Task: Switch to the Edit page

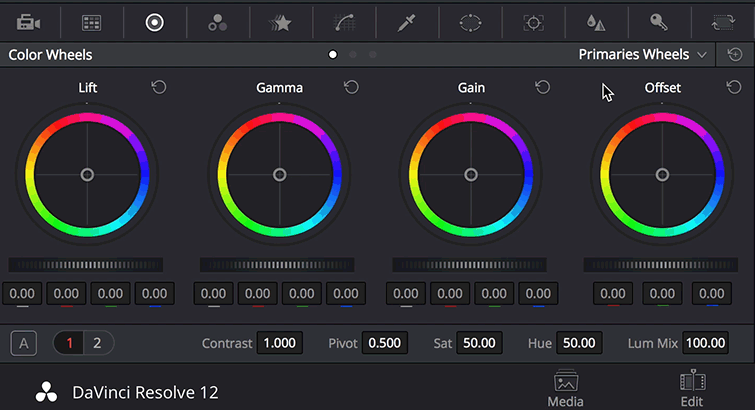Action: (692, 389)
